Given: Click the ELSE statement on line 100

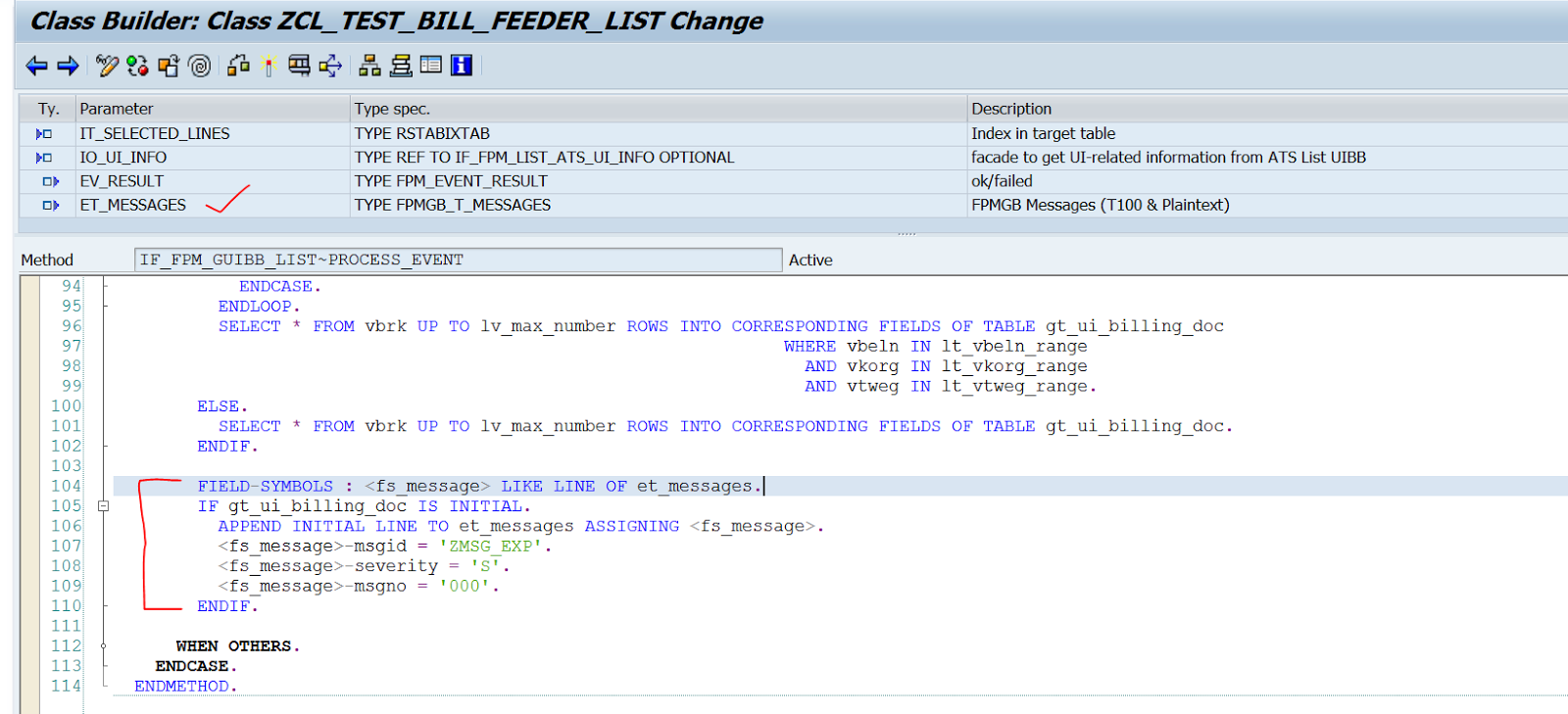Looking at the screenshot, I should coord(222,406).
